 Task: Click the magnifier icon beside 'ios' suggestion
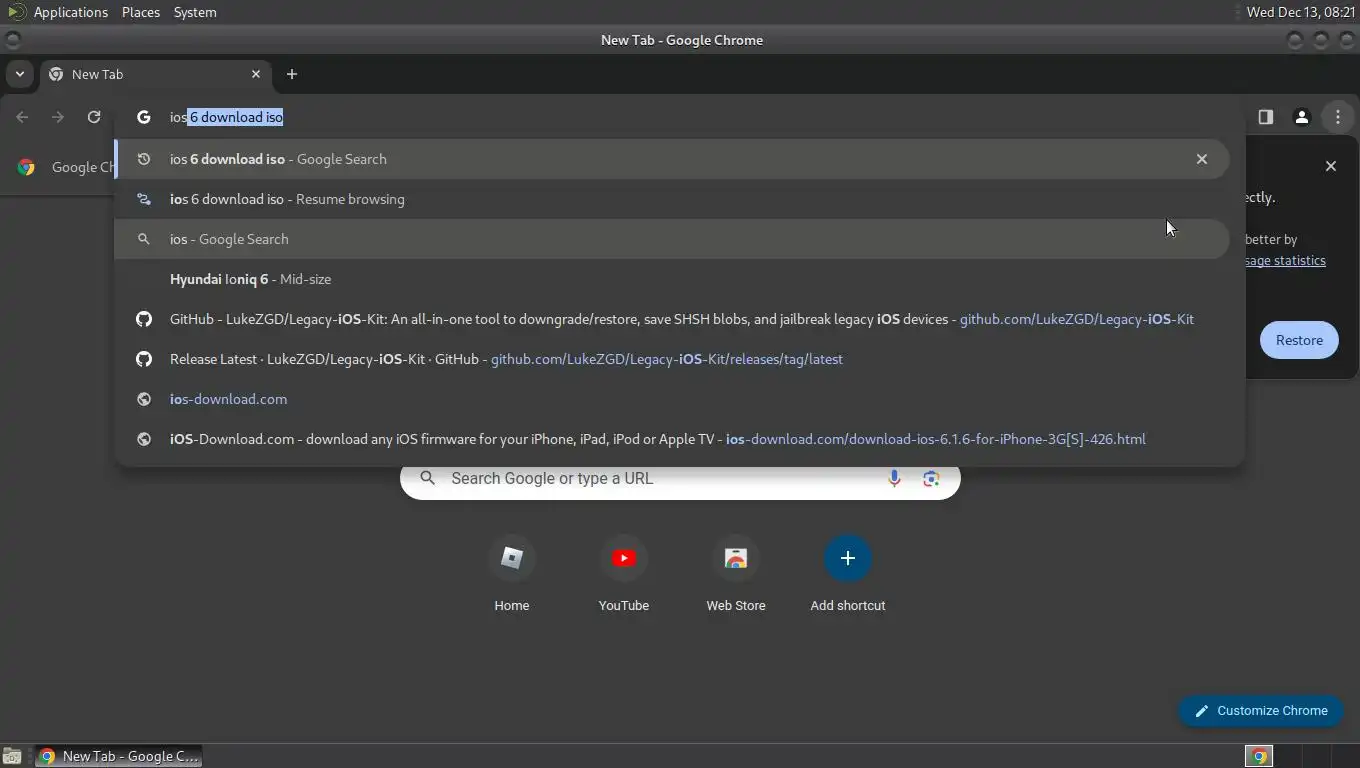click(144, 239)
